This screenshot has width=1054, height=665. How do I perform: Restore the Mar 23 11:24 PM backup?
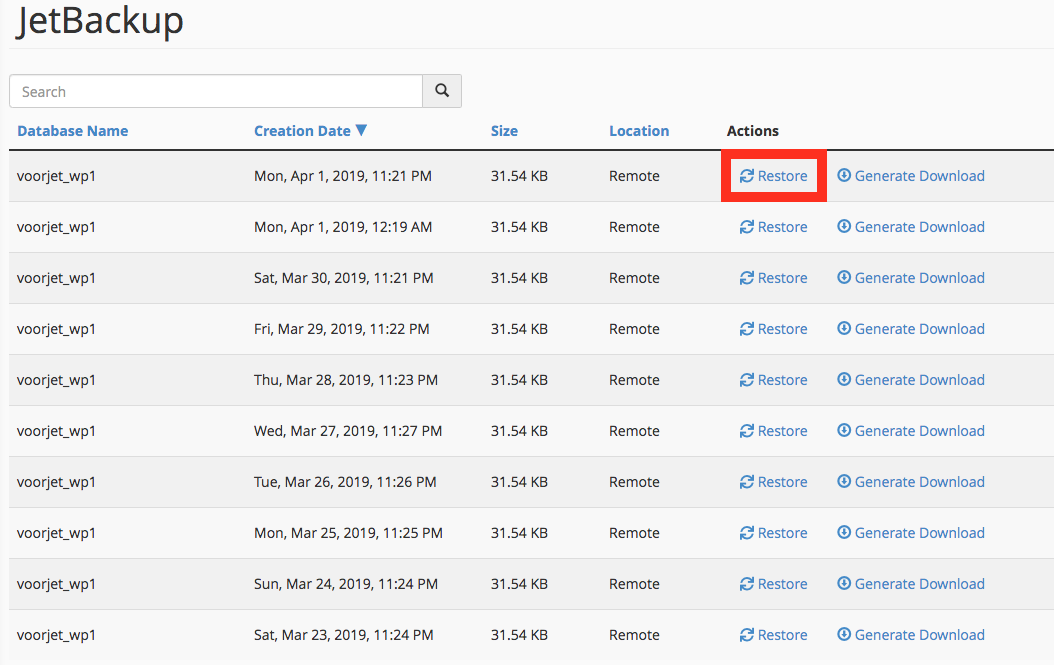click(774, 635)
